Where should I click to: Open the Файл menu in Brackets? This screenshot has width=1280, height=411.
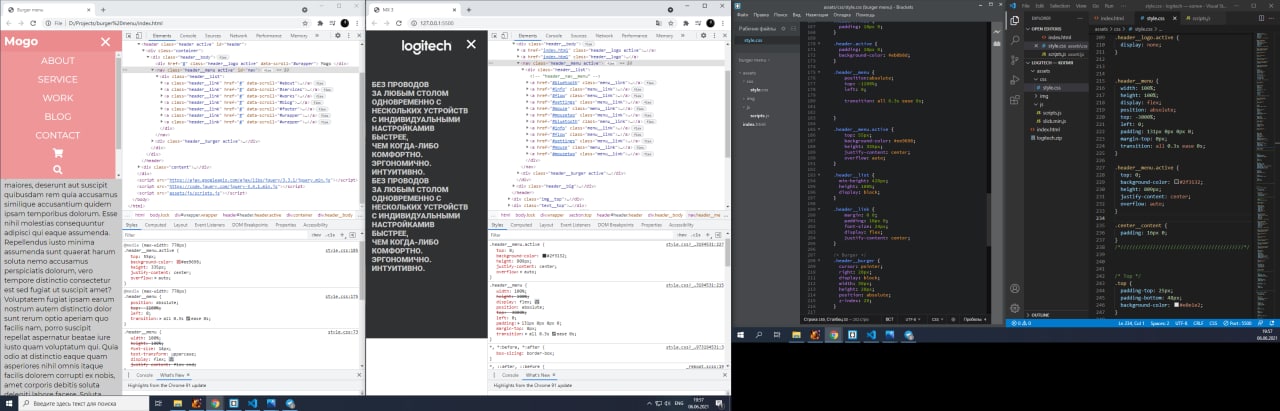point(743,15)
